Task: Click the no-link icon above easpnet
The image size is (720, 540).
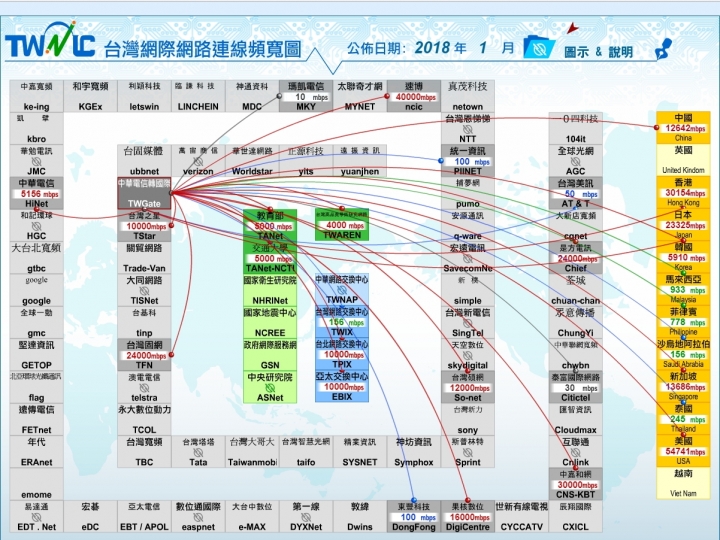Action: [198, 517]
